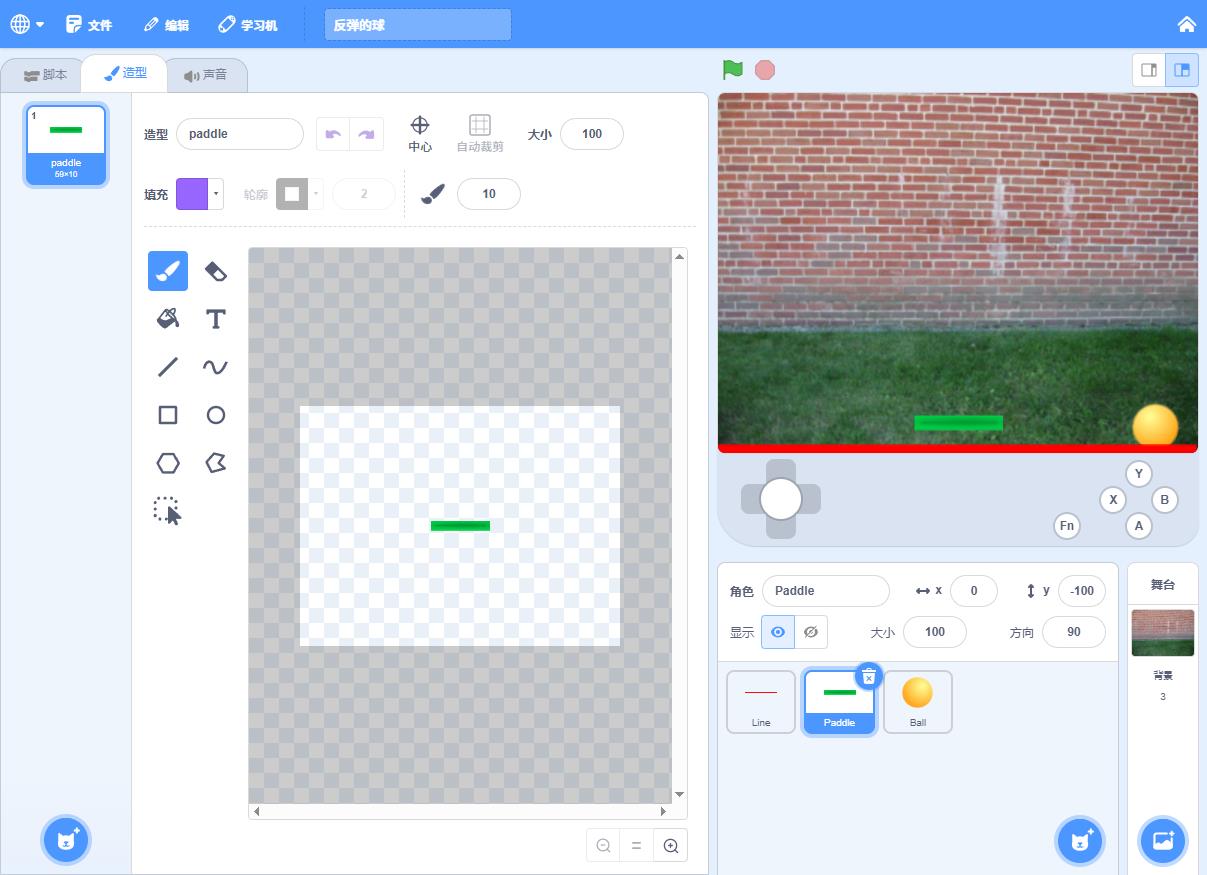Viewport: 1207px width, 875px height.
Task: Switch to small stage layout
Action: click(x=1149, y=70)
